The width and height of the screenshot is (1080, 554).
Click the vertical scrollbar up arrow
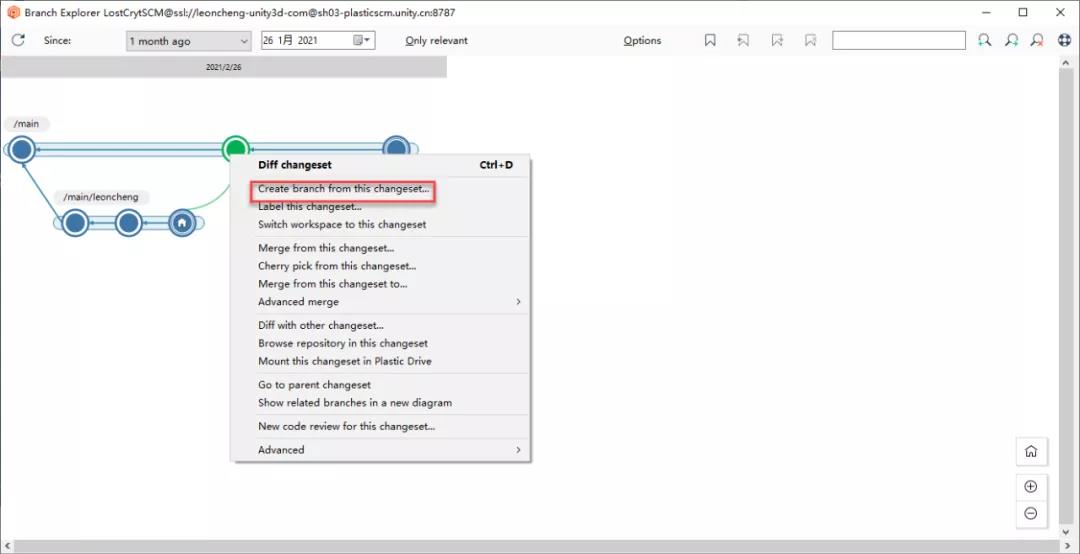1066,63
